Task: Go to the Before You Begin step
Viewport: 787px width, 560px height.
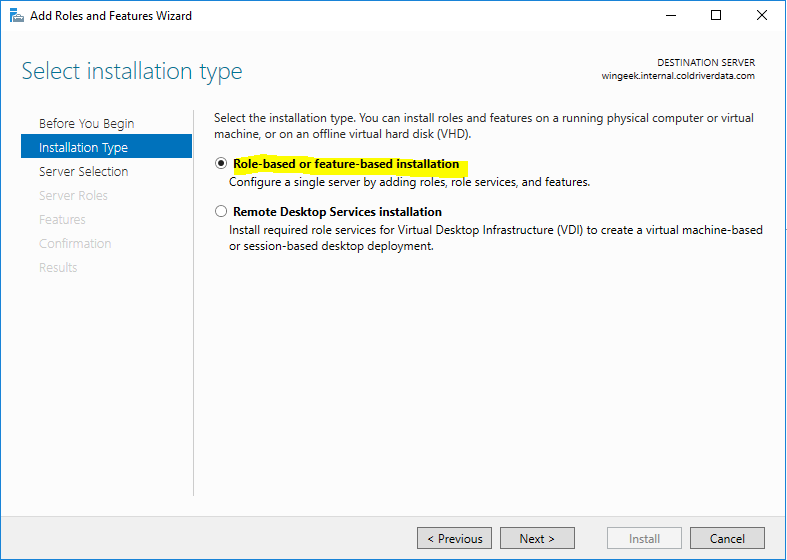Action: click(86, 124)
